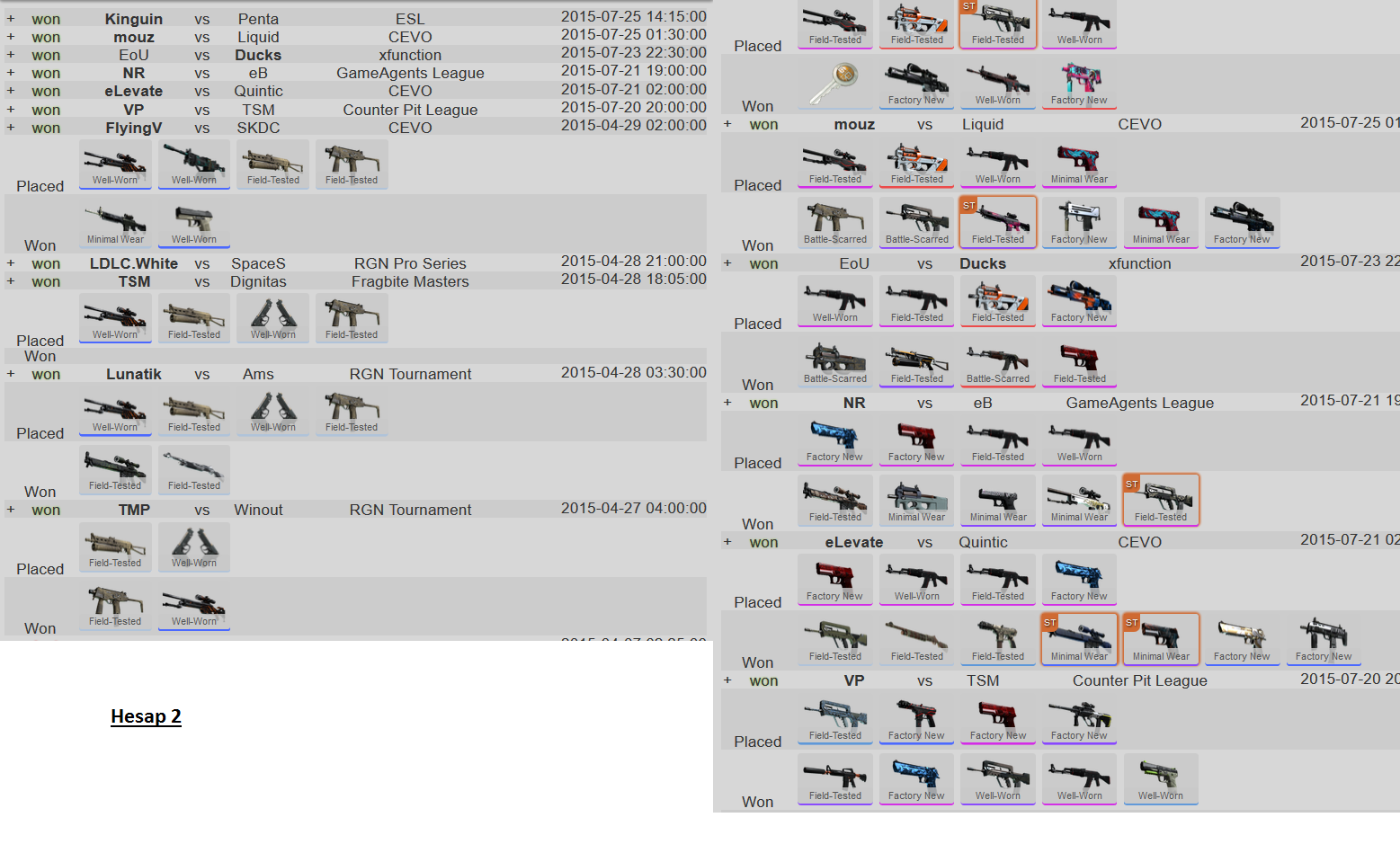
Task: Click GameAgents League in left list
Action: click(410, 73)
